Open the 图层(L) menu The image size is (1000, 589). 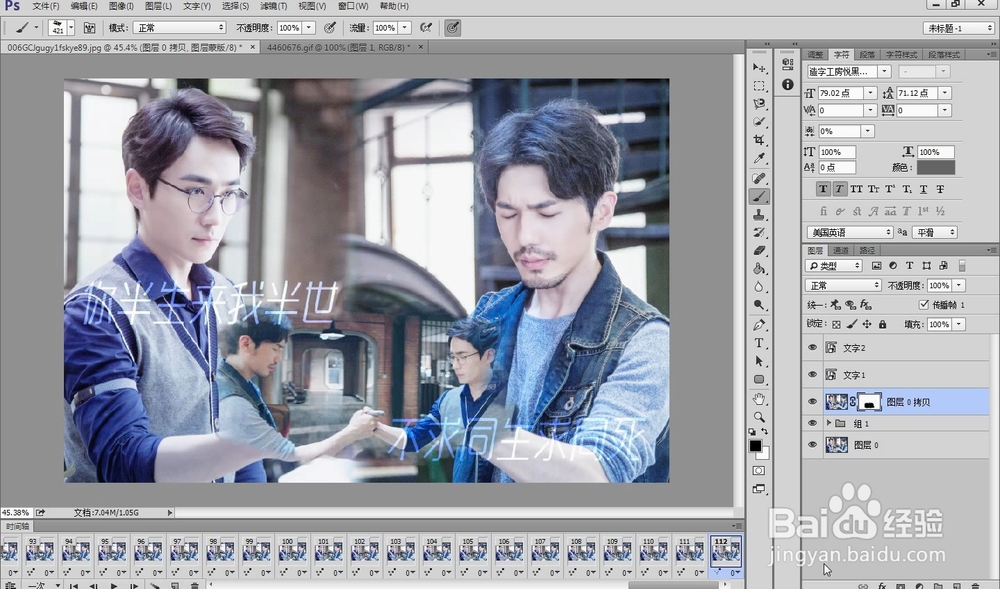tap(158, 6)
